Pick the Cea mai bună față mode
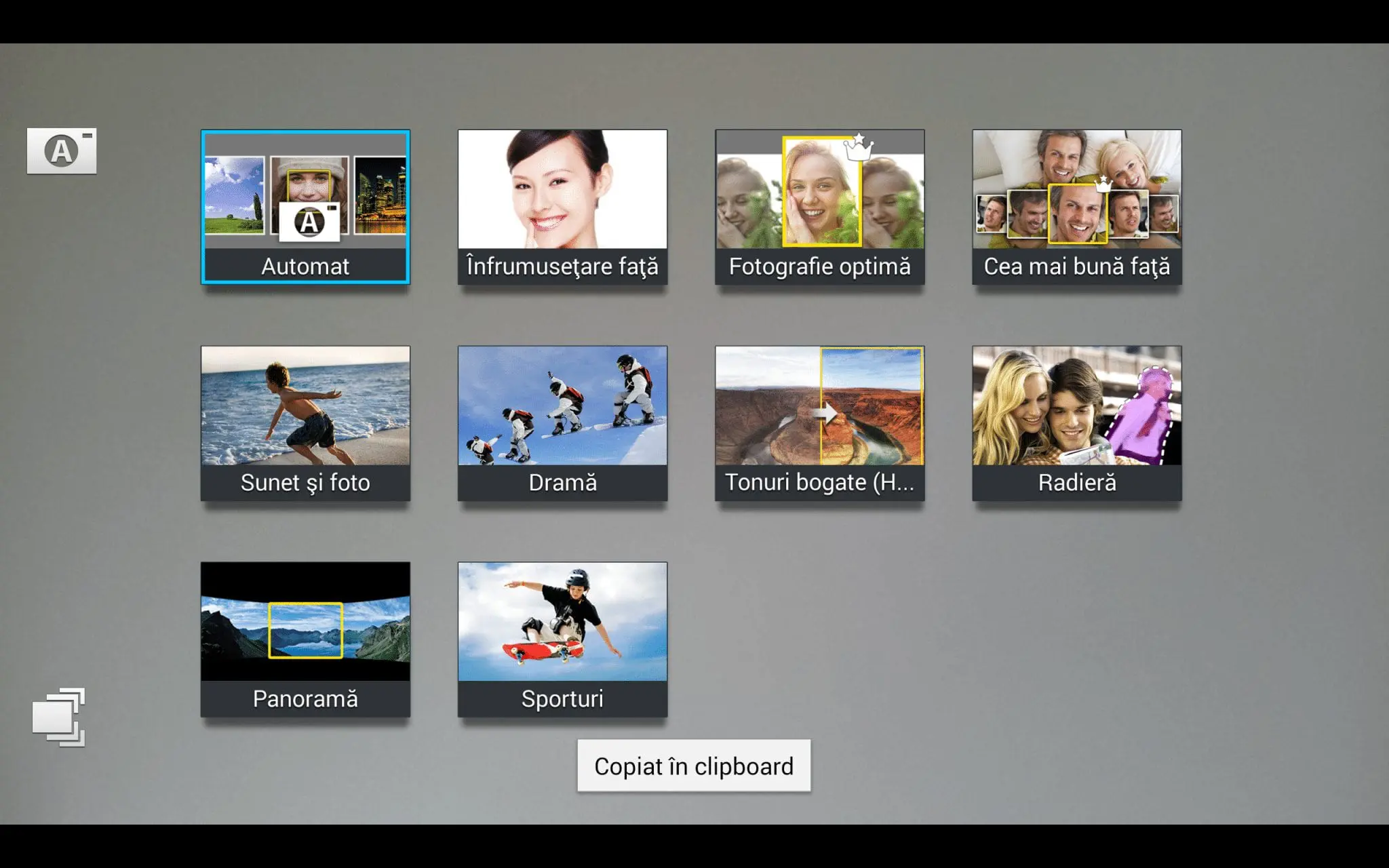The image size is (1389, 868). pos(1077,207)
